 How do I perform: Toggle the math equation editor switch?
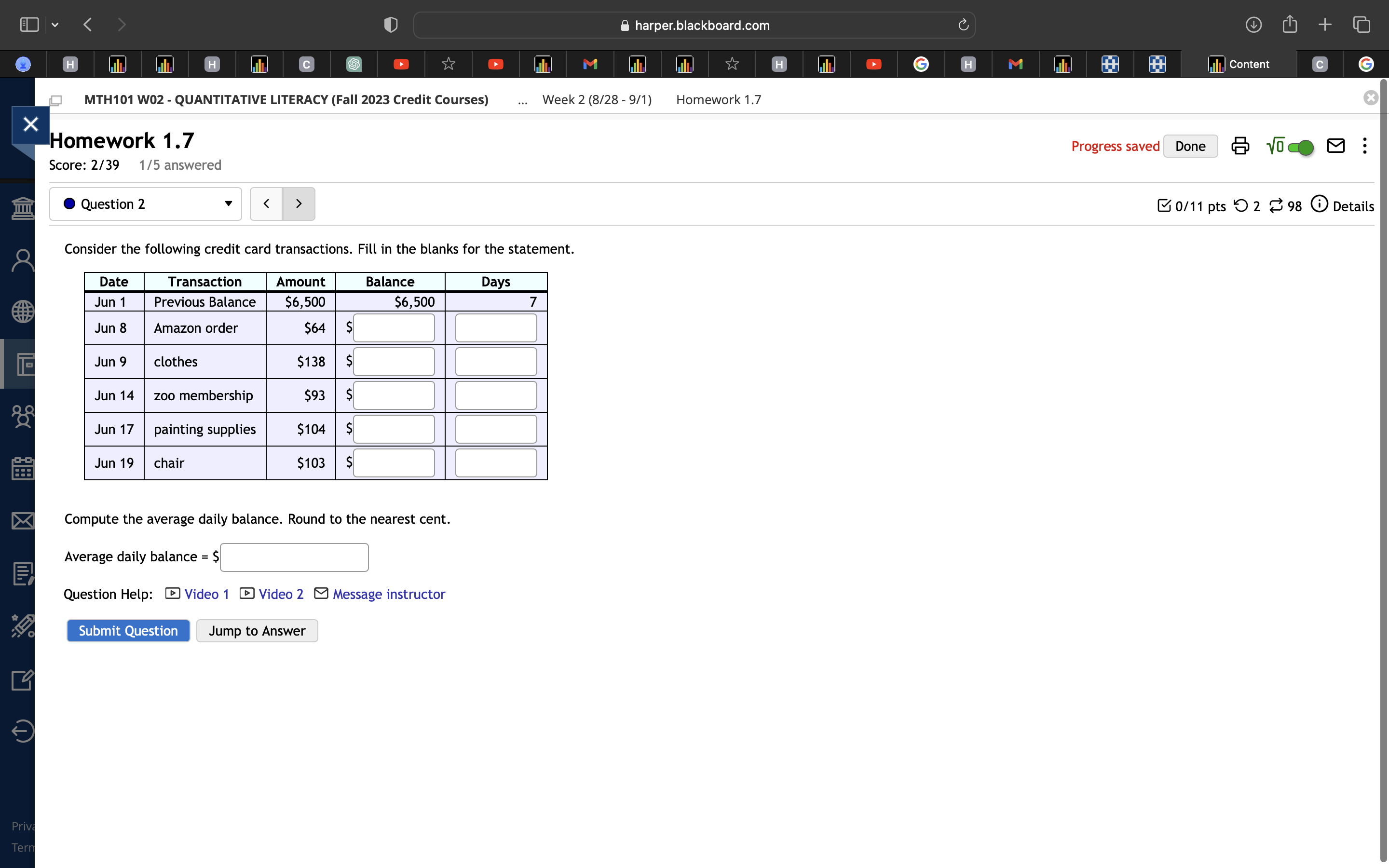(1299, 148)
